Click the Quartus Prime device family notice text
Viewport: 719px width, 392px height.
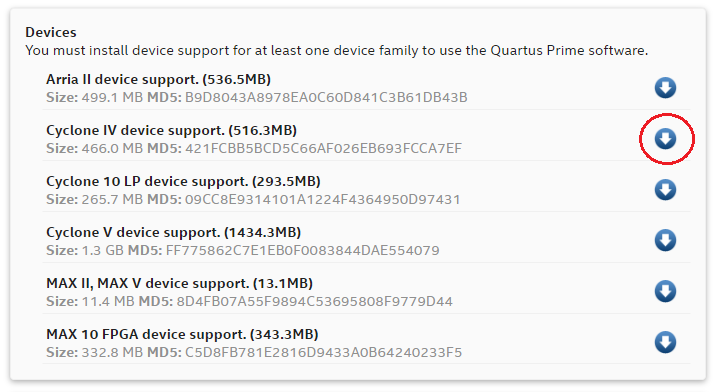337,50
